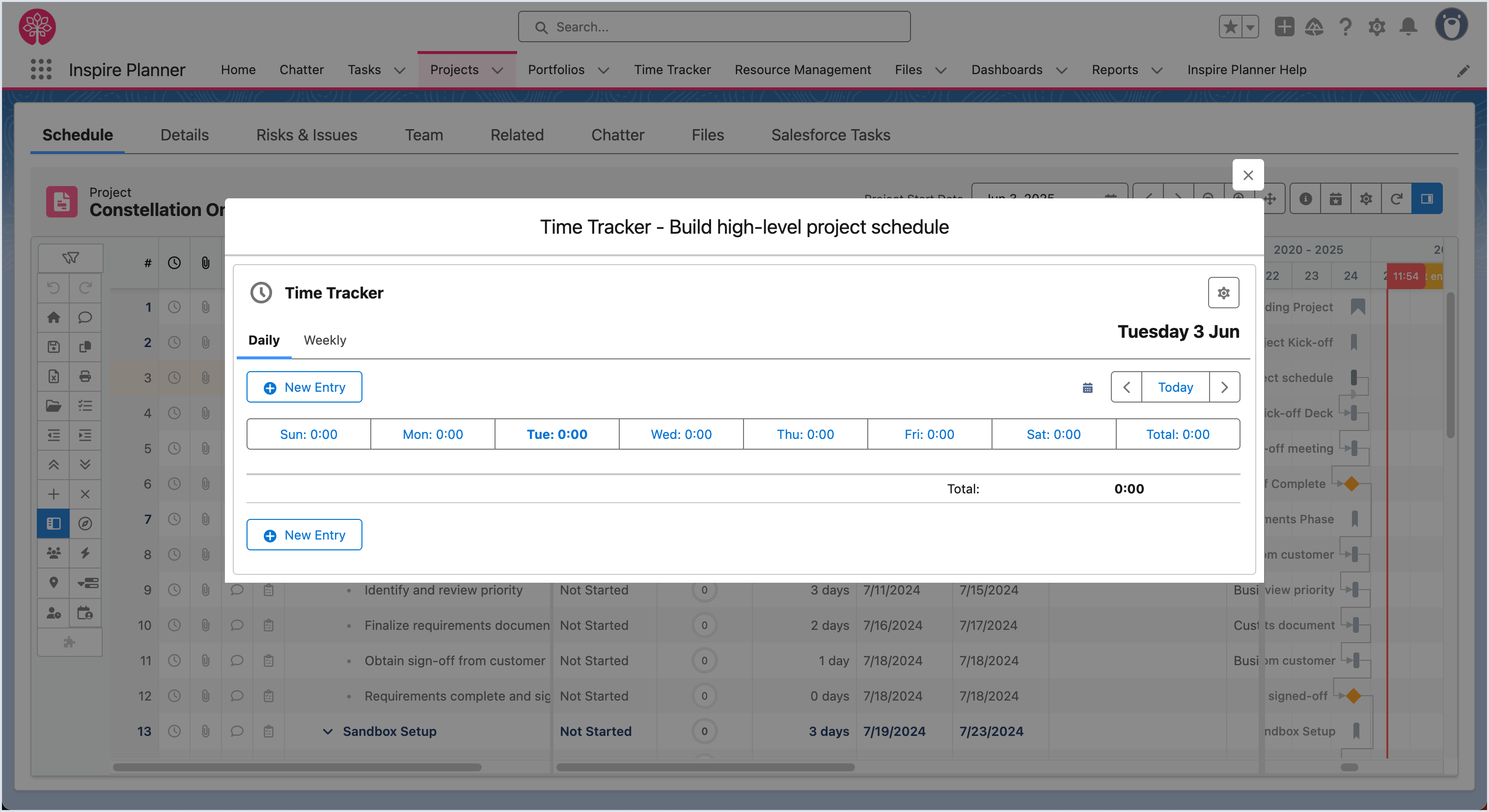This screenshot has height=812, width=1489.
Task: Open the Reports nav dropdown arrow
Action: tap(1157, 70)
